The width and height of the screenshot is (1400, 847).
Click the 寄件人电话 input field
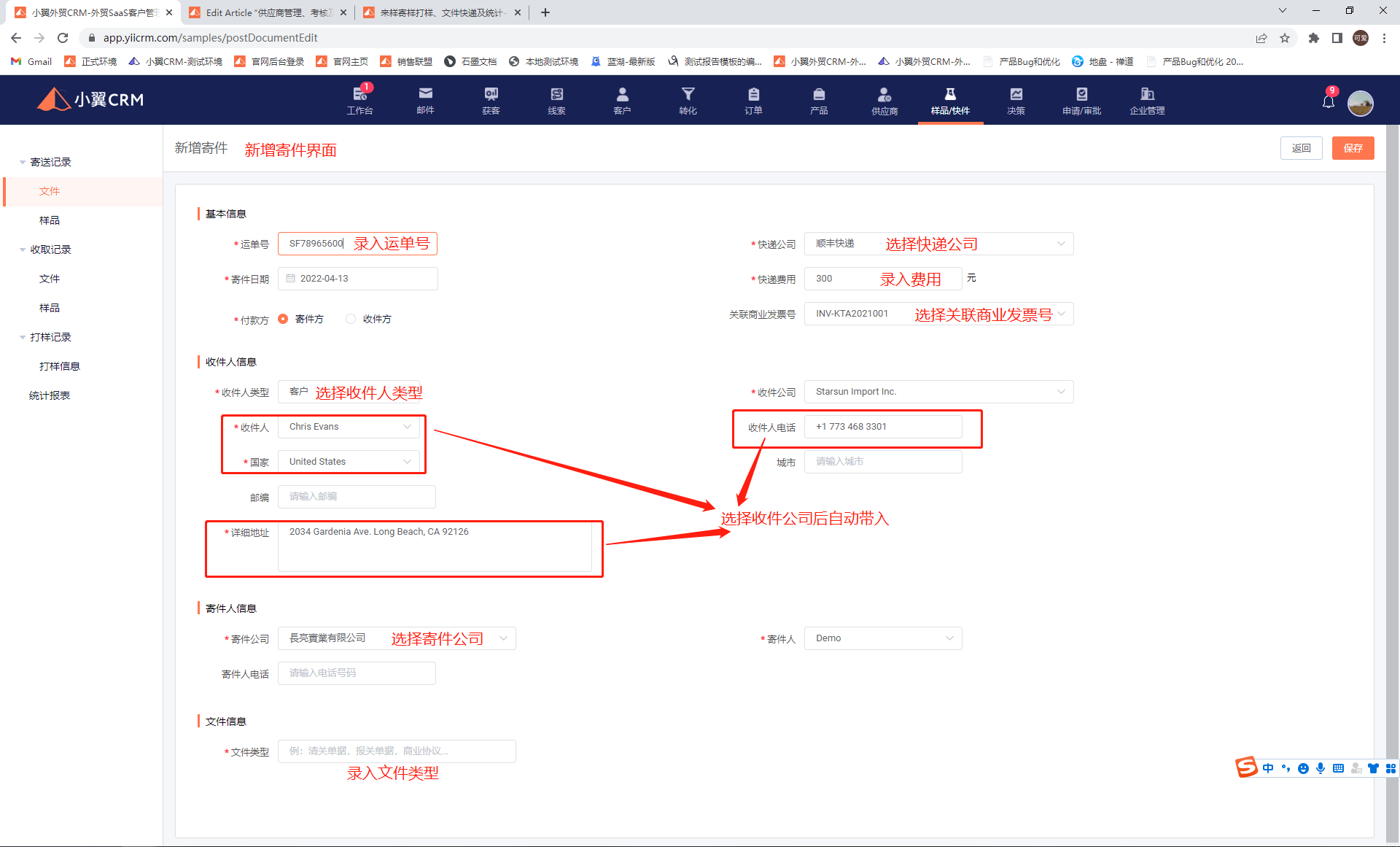point(357,673)
